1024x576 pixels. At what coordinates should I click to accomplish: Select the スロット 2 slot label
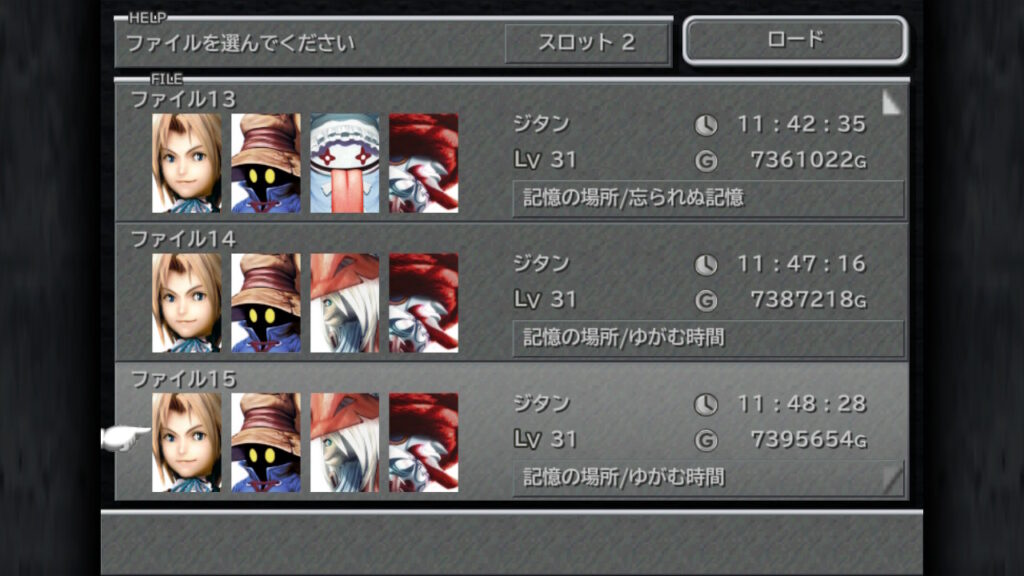coord(587,43)
